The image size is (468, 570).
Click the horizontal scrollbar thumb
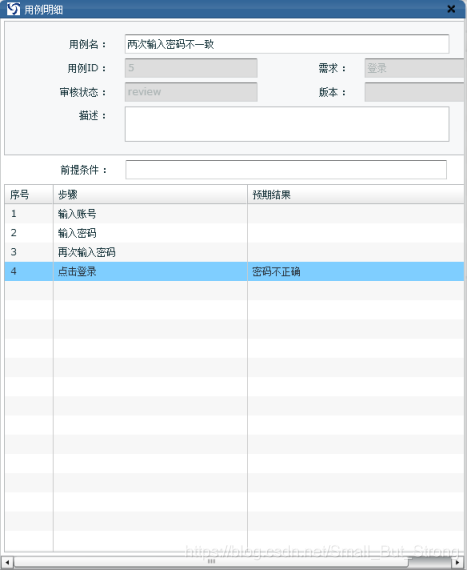click(212, 562)
